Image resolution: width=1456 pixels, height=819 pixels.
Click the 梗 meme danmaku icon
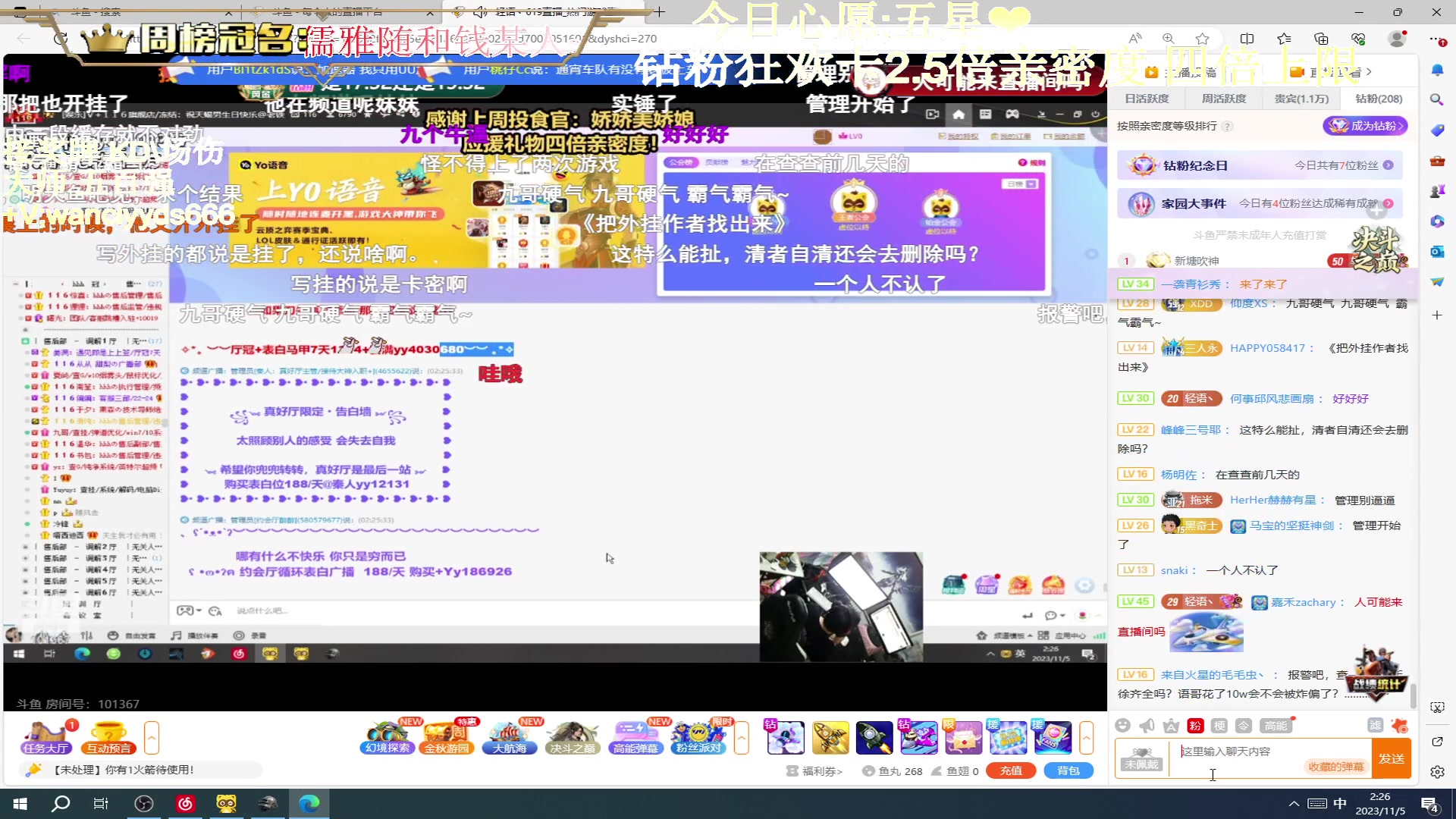(x=1219, y=726)
